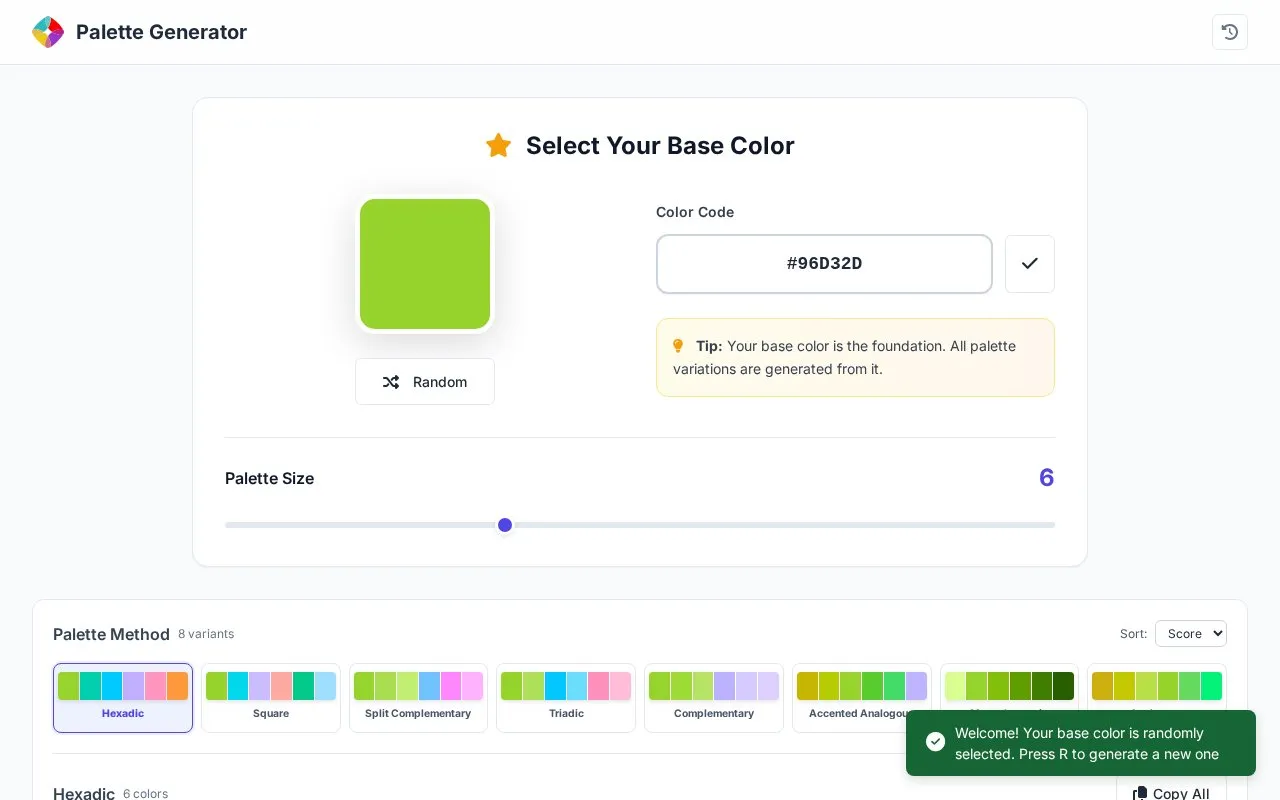Generate a Random base color
1280x800 pixels.
tap(425, 382)
